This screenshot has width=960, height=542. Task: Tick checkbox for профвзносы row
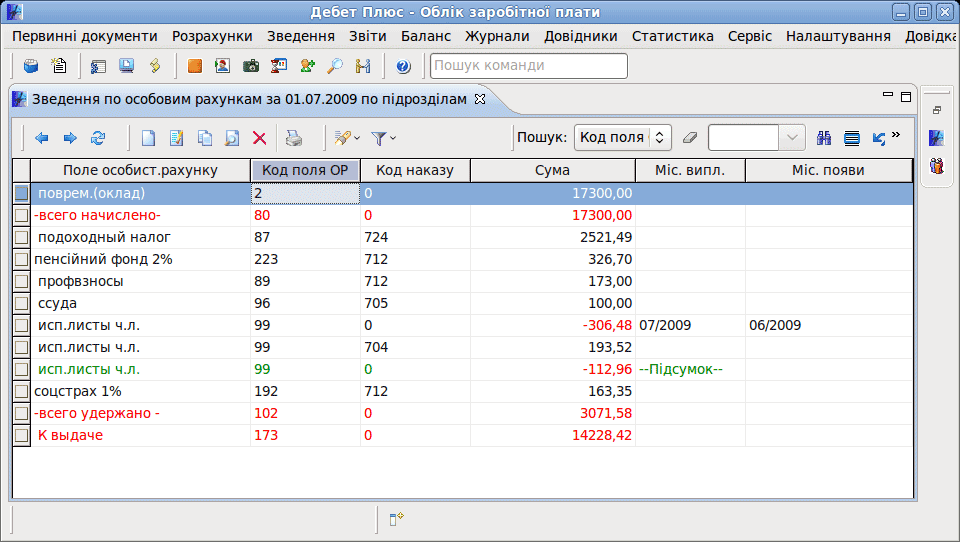(x=21, y=282)
